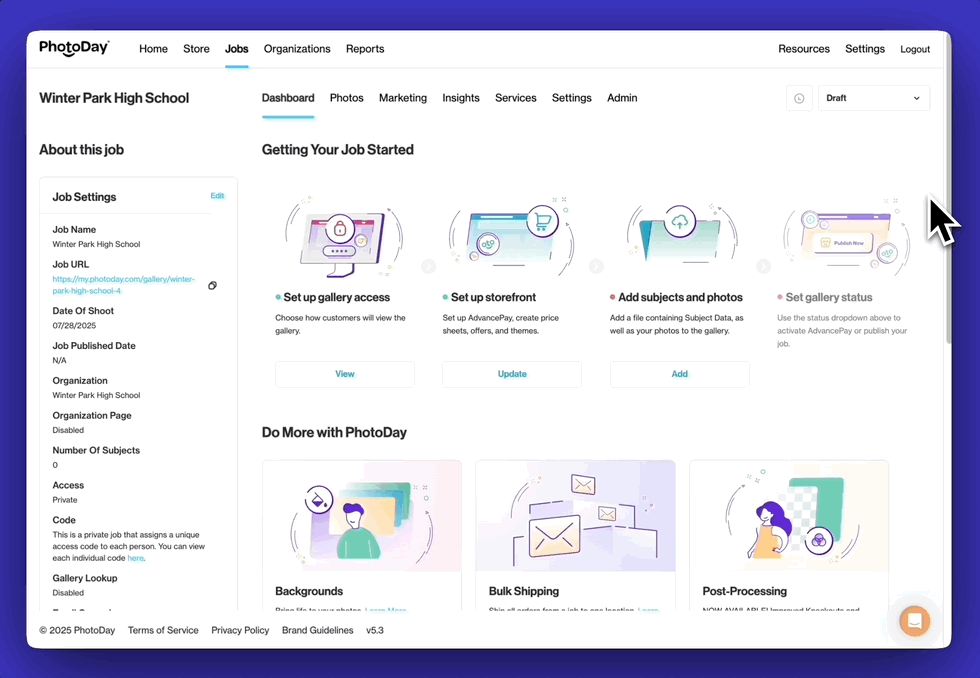The image size is (980, 678).
Task: Open the Reports menu
Action: [x=365, y=49]
